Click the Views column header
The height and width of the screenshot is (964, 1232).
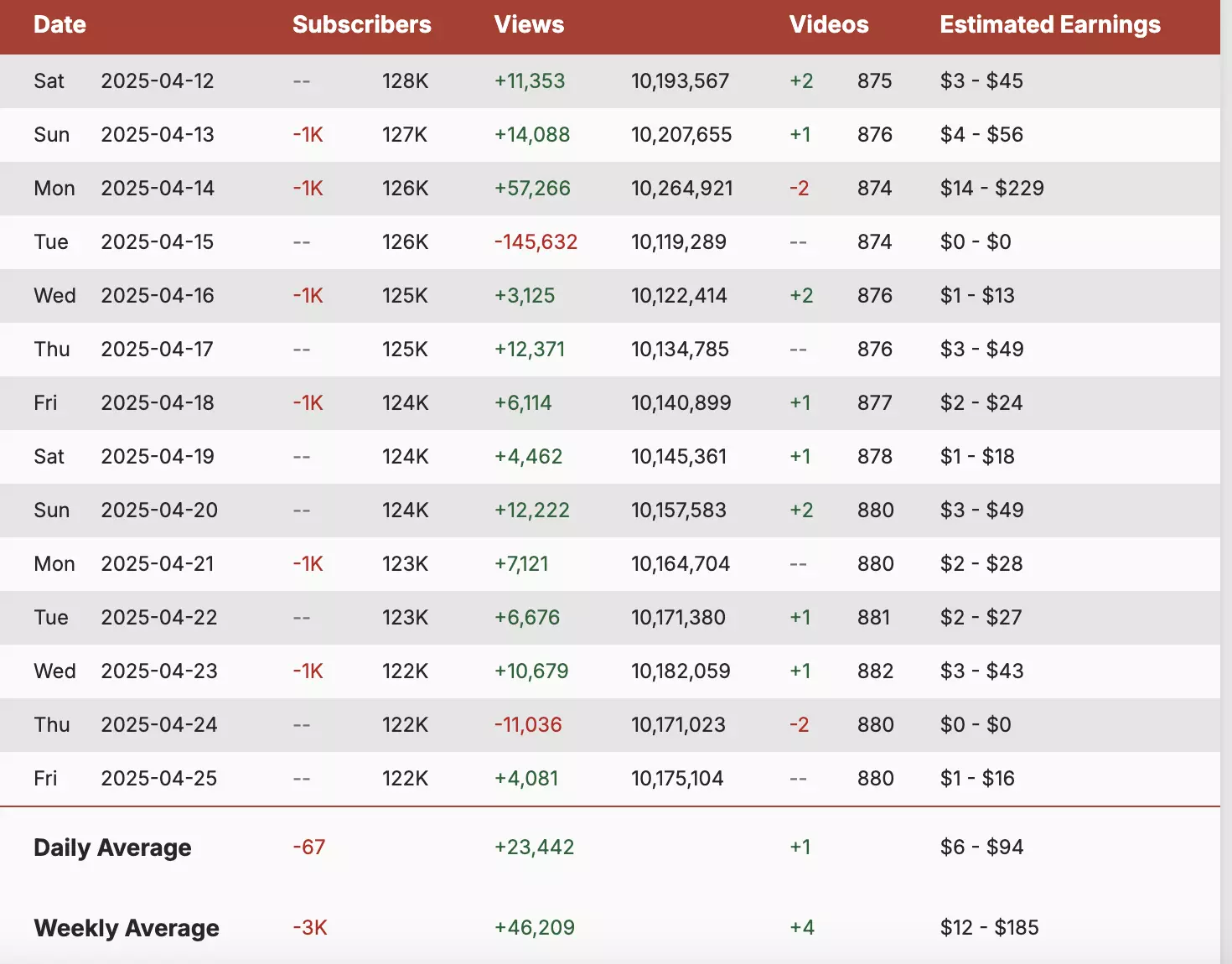(529, 25)
